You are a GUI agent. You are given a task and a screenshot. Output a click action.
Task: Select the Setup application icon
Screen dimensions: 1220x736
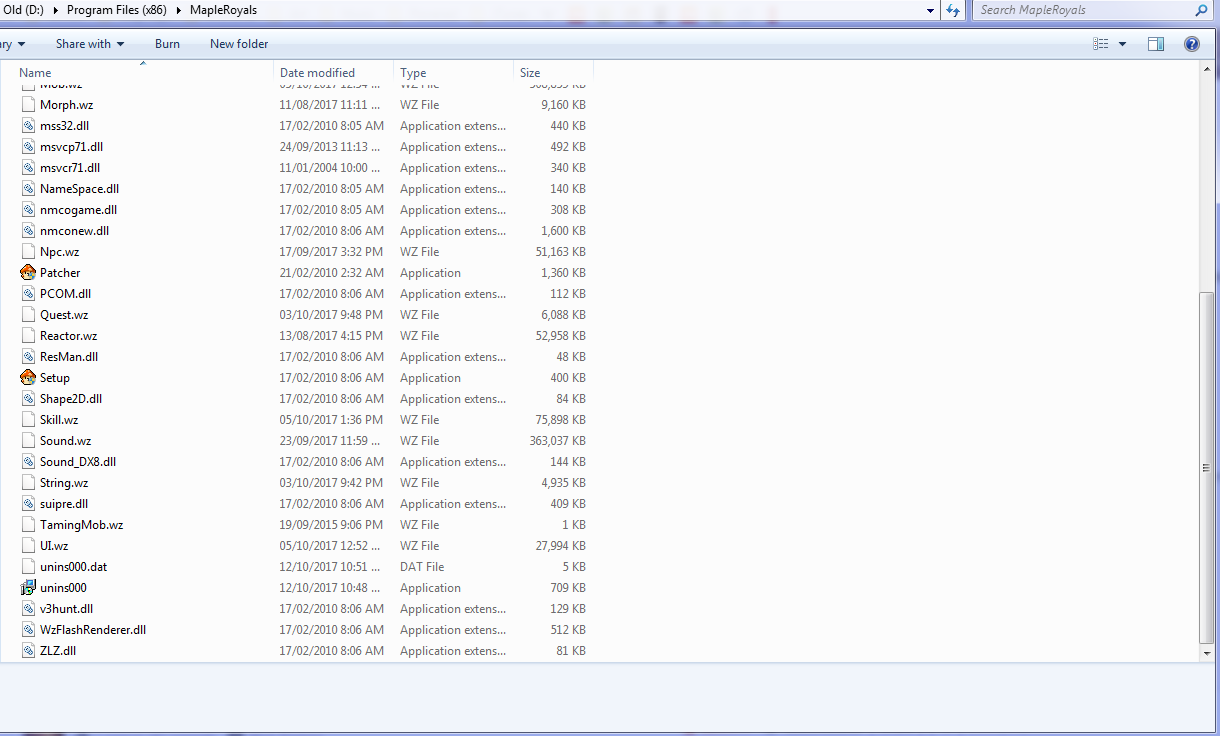coord(28,378)
